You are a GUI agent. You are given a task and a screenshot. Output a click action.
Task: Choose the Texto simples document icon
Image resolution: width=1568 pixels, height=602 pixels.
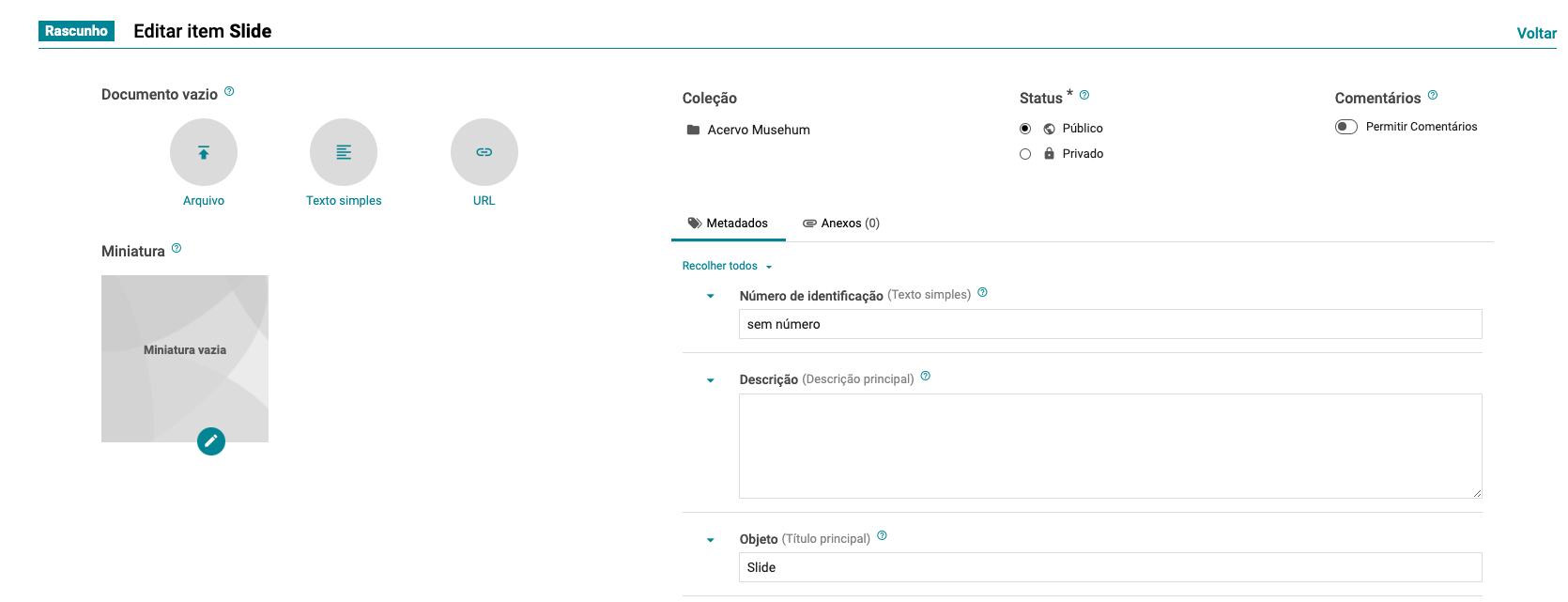point(344,152)
